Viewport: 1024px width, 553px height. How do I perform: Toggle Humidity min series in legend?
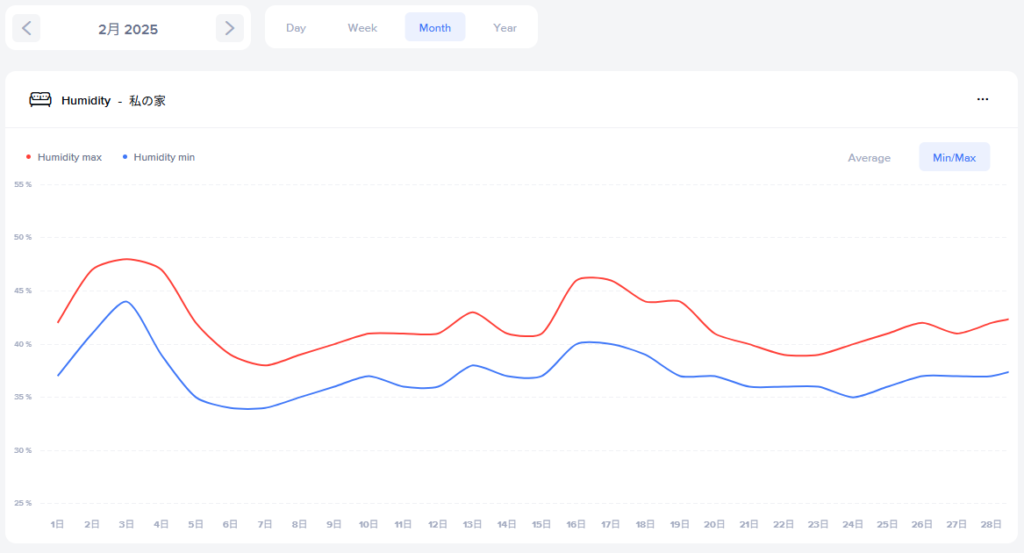[x=164, y=157]
